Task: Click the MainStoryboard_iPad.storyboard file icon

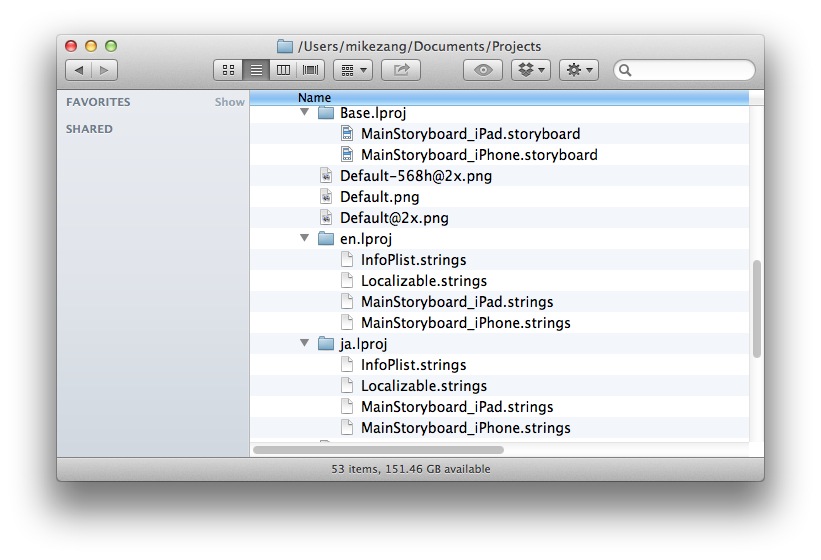Action: [347, 133]
